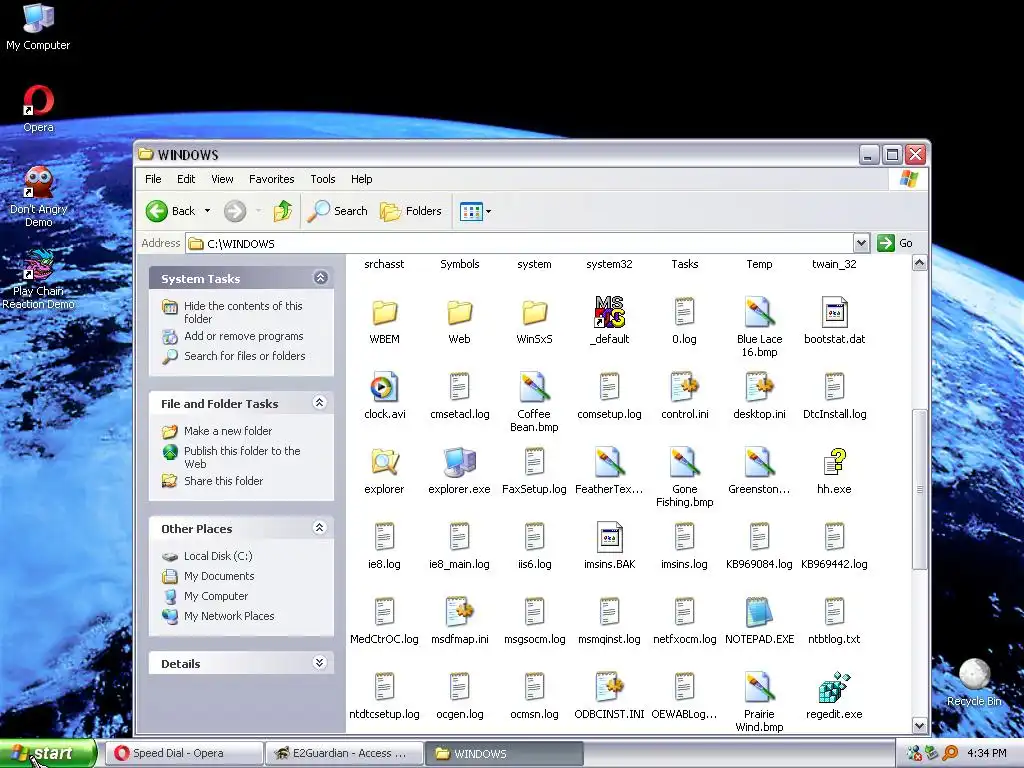This screenshot has height=768, width=1024.
Task: Open the address bar dropdown arrow
Action: click(861, 243)
